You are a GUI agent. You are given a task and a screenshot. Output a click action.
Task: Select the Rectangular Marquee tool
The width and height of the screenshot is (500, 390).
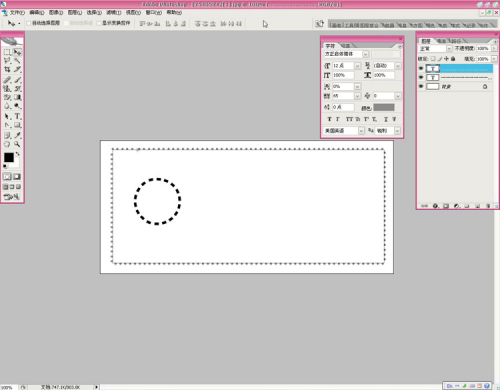coord(7,52)
